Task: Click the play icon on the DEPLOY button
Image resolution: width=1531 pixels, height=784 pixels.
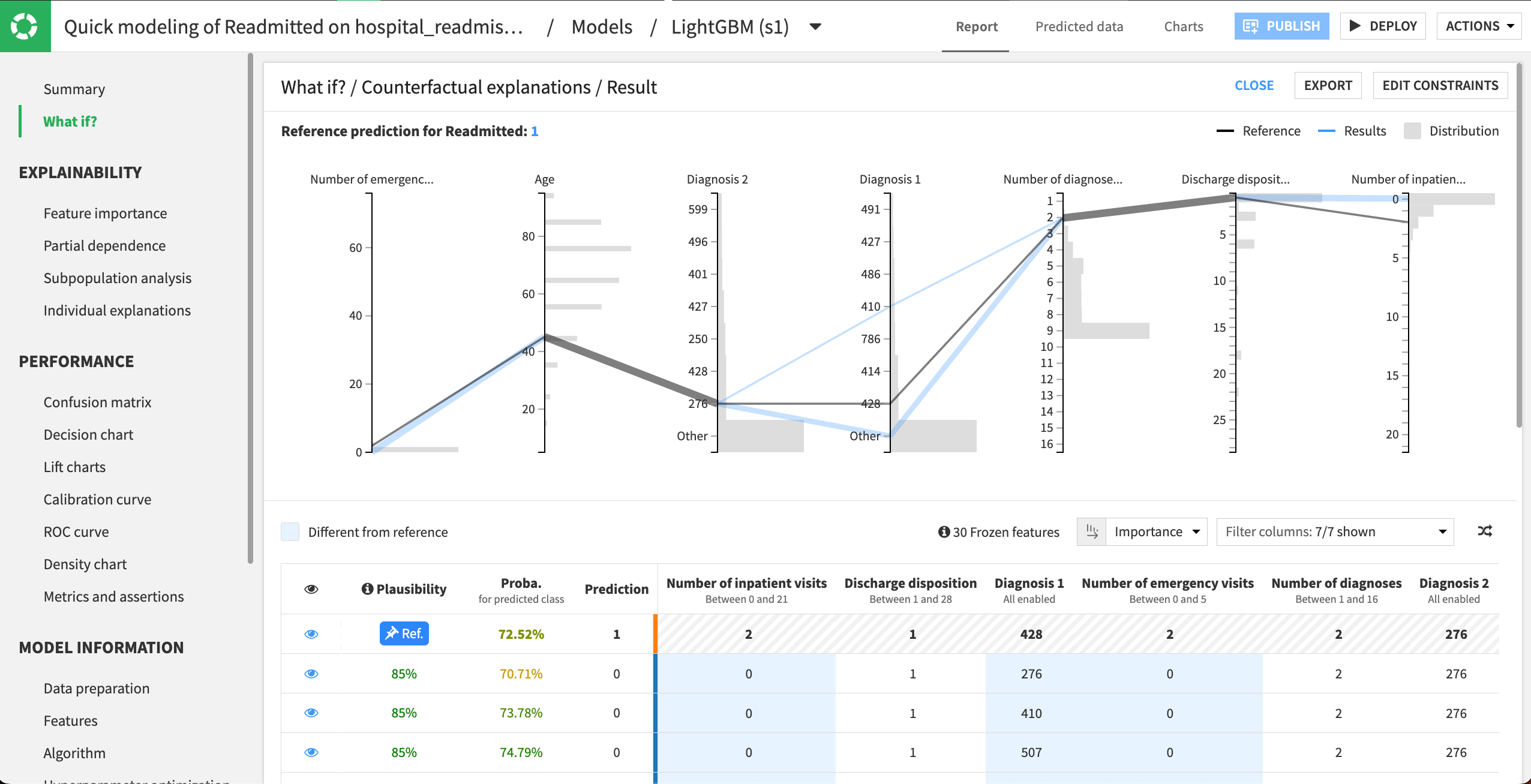Action: point(1354,26)
